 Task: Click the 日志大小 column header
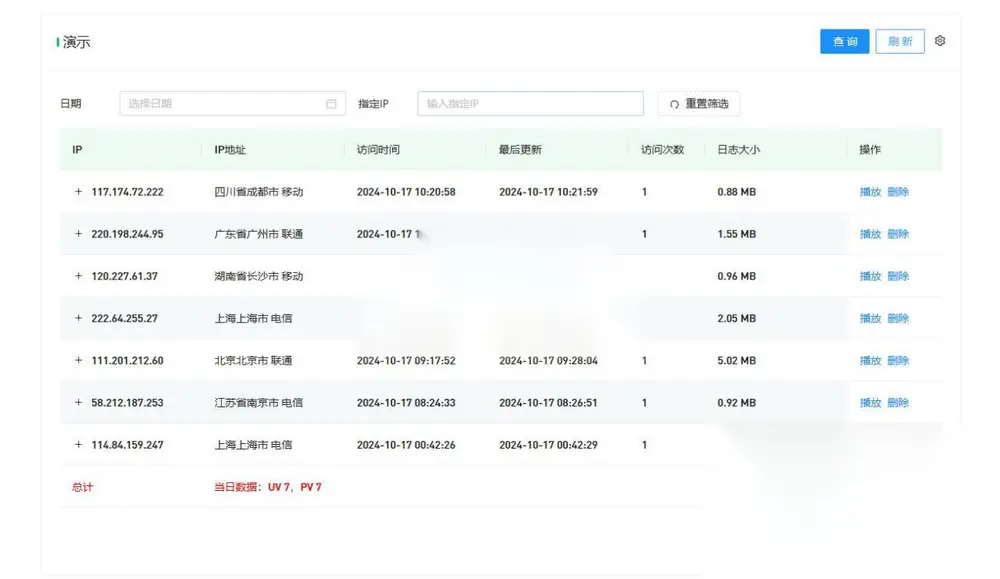[x=739, y=150]
